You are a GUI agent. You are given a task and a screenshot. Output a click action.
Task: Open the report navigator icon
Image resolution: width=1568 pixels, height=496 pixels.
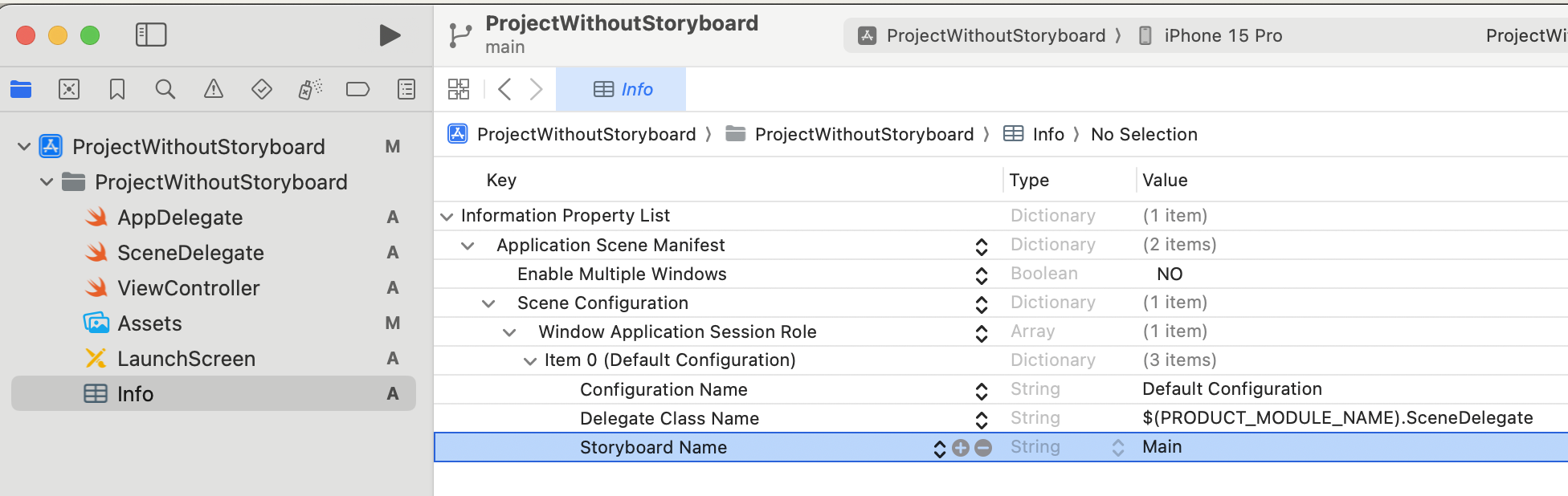[x=406, y=89]
